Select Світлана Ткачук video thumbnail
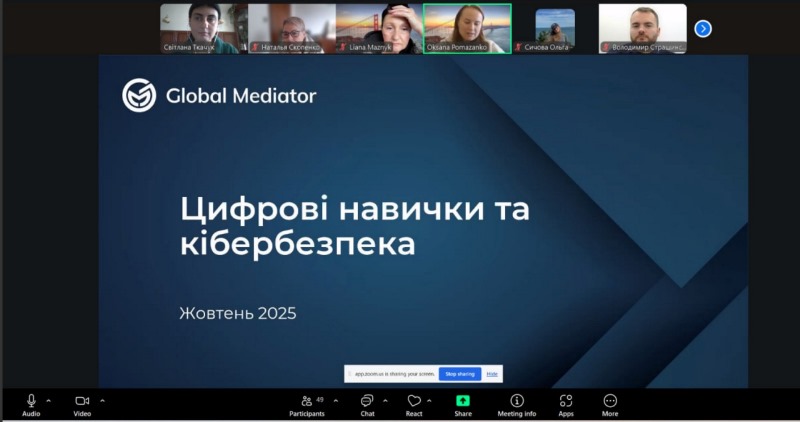The image size is (800, 422). tap(204, 29)
